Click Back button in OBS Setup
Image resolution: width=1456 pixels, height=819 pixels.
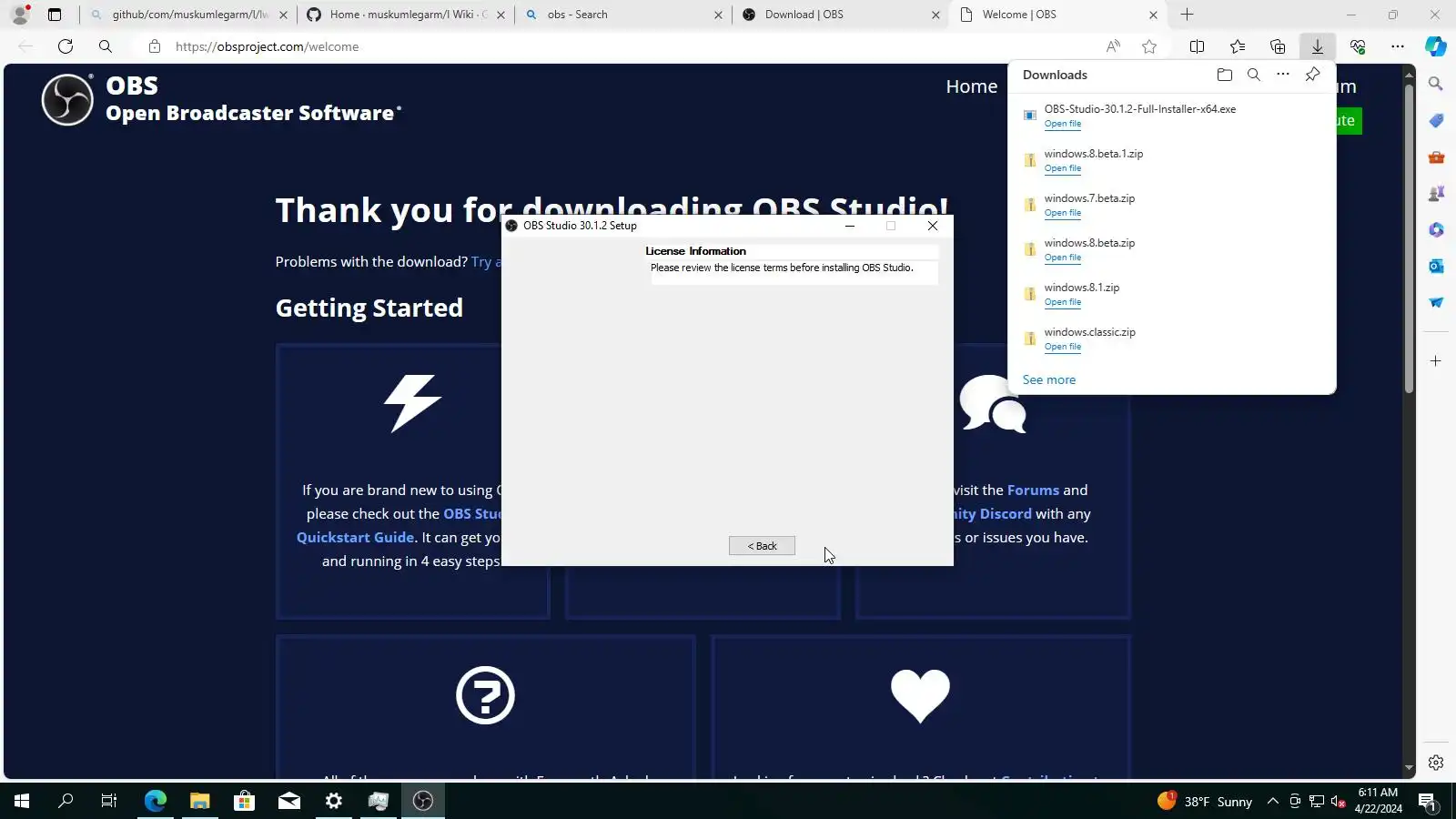[762, 546]
